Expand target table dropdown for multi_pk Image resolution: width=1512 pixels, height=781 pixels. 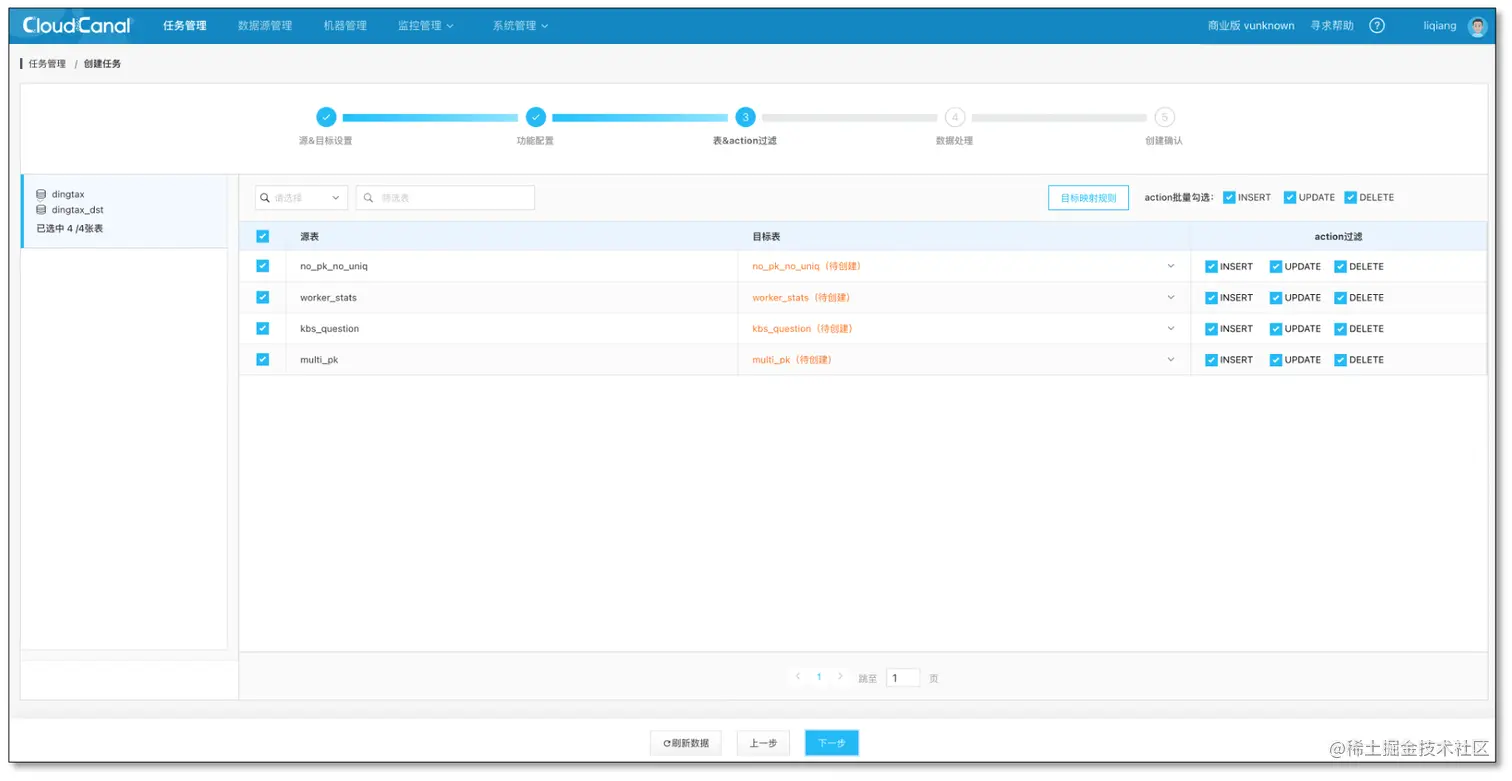click(x=1171, y=359)
